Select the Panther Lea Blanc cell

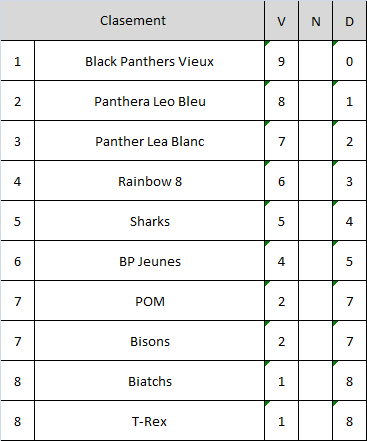149,141
